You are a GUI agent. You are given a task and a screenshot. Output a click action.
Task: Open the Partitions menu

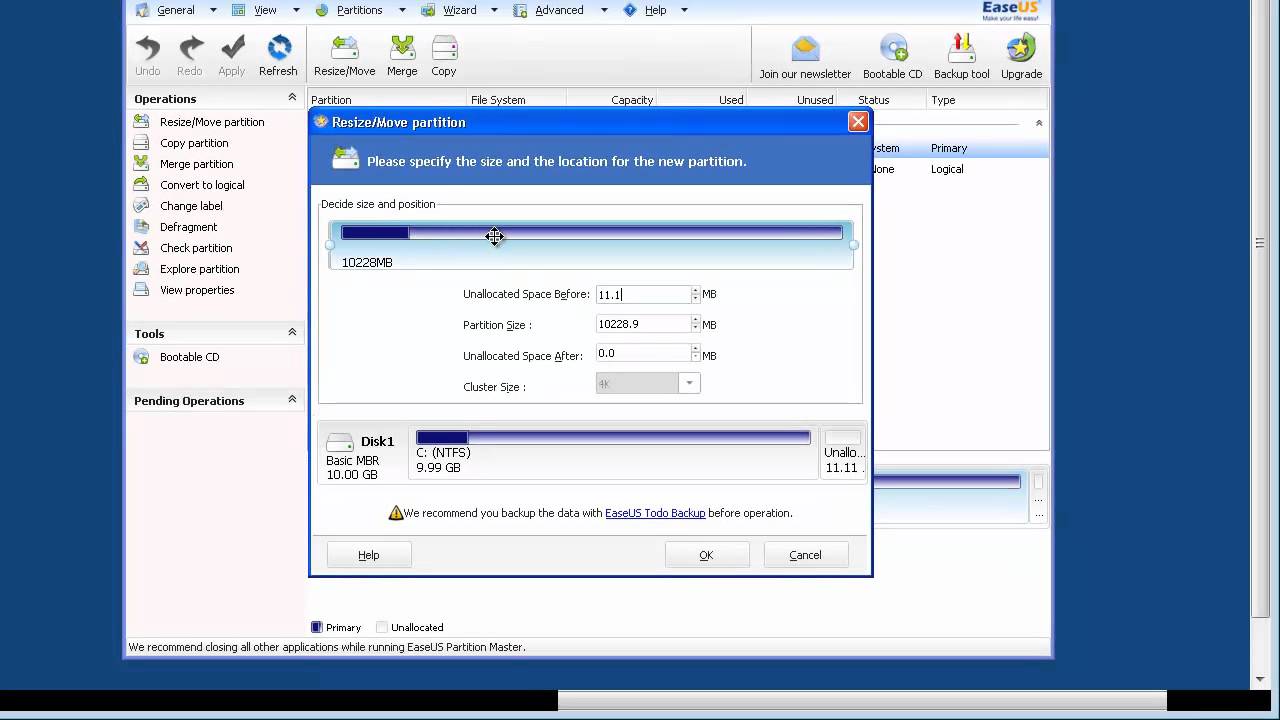tap(360, 10)
